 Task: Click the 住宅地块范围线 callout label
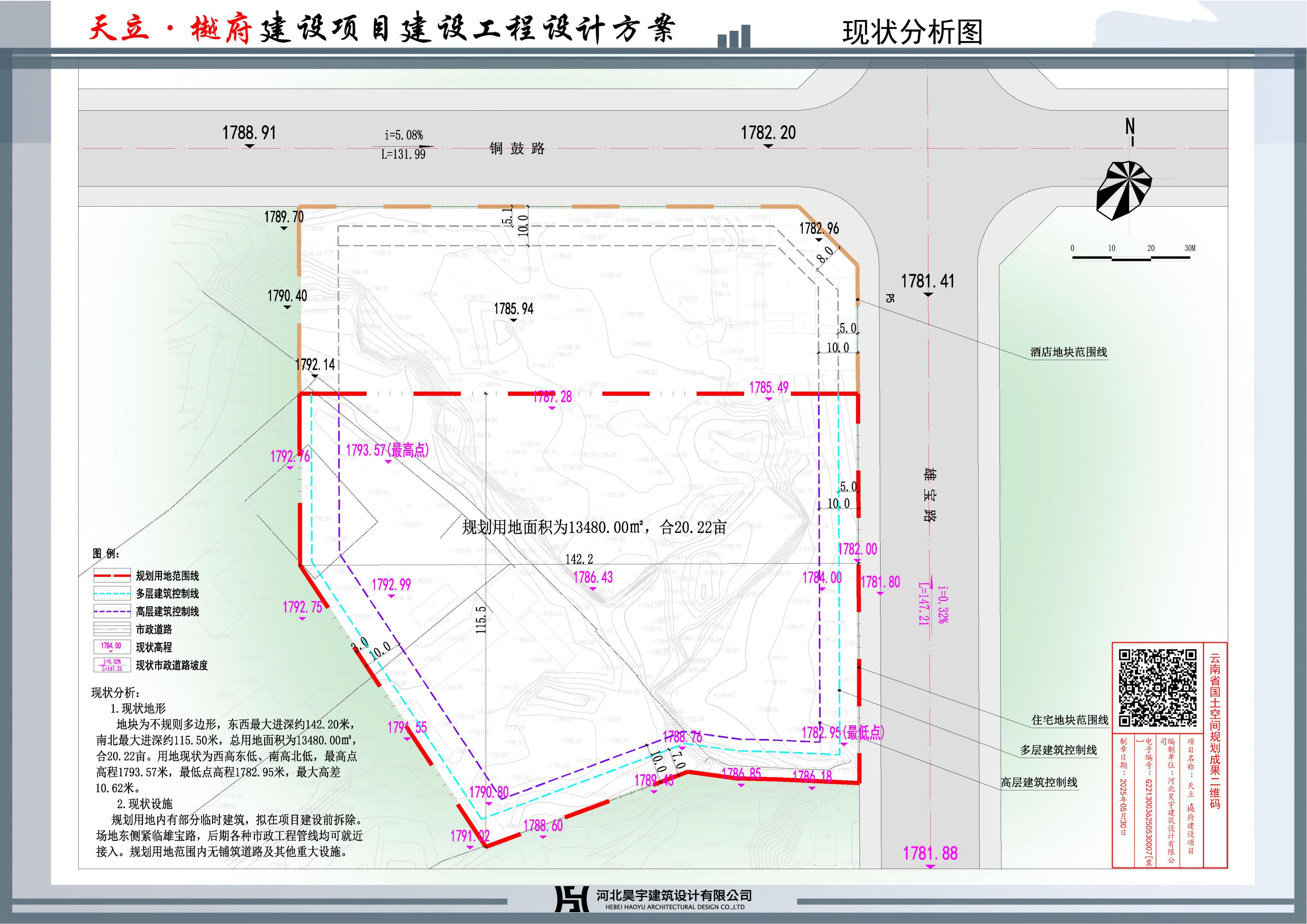click(x=1069, y=720)
